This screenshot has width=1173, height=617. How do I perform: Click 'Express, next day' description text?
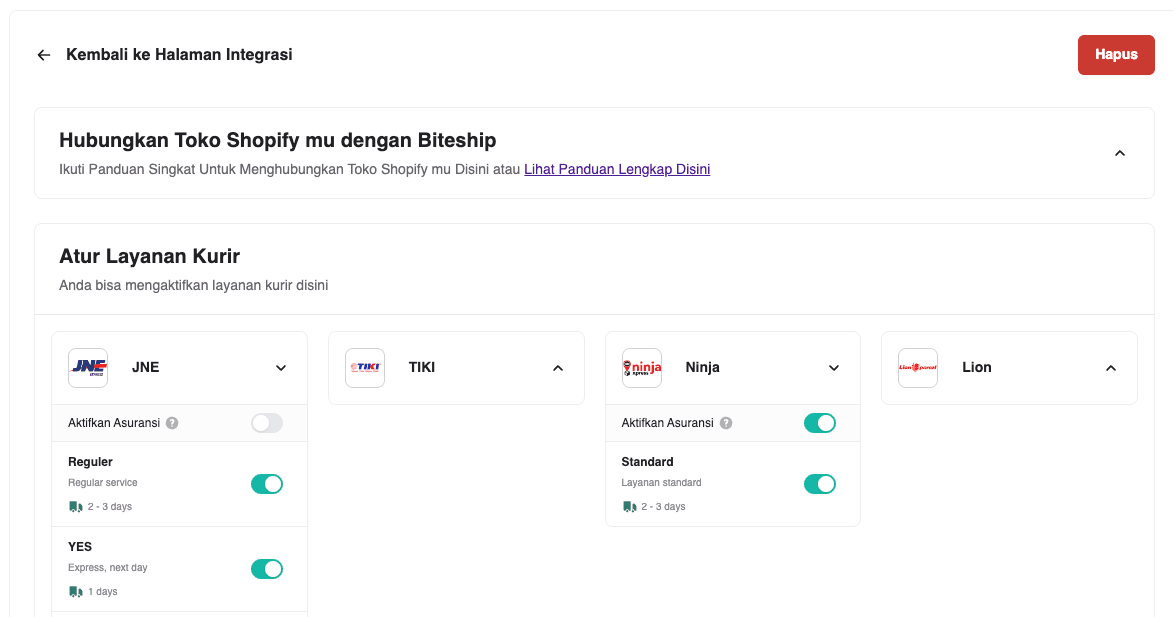click(x=108, y=568)
